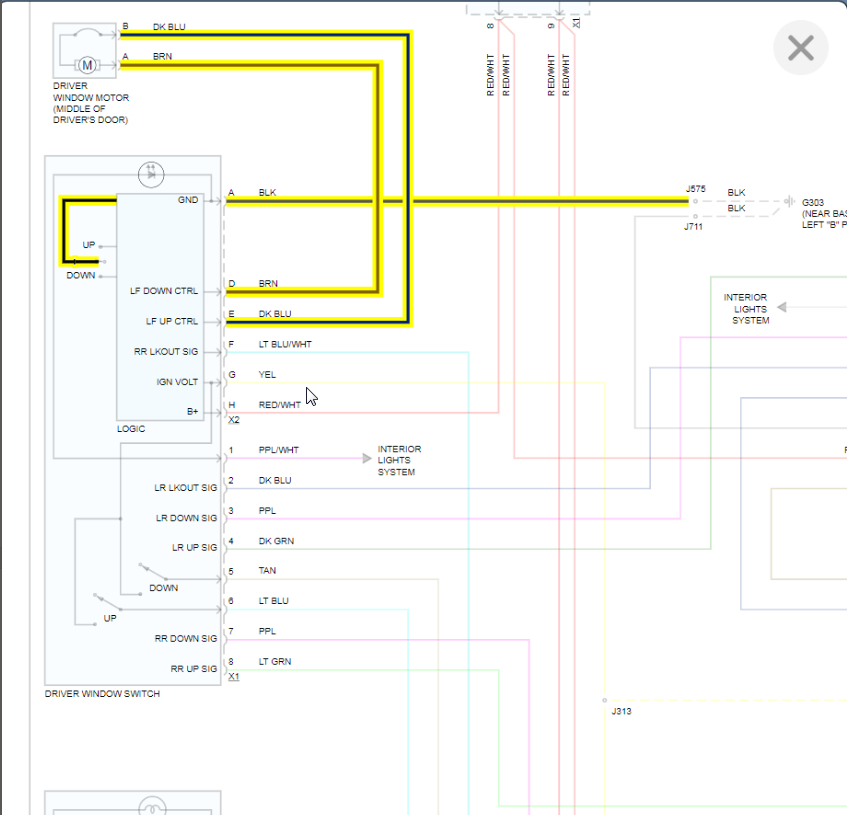Click the J711 splice point
The width and height of the screenshot is (847, 815).
click(x=695, y=217)
